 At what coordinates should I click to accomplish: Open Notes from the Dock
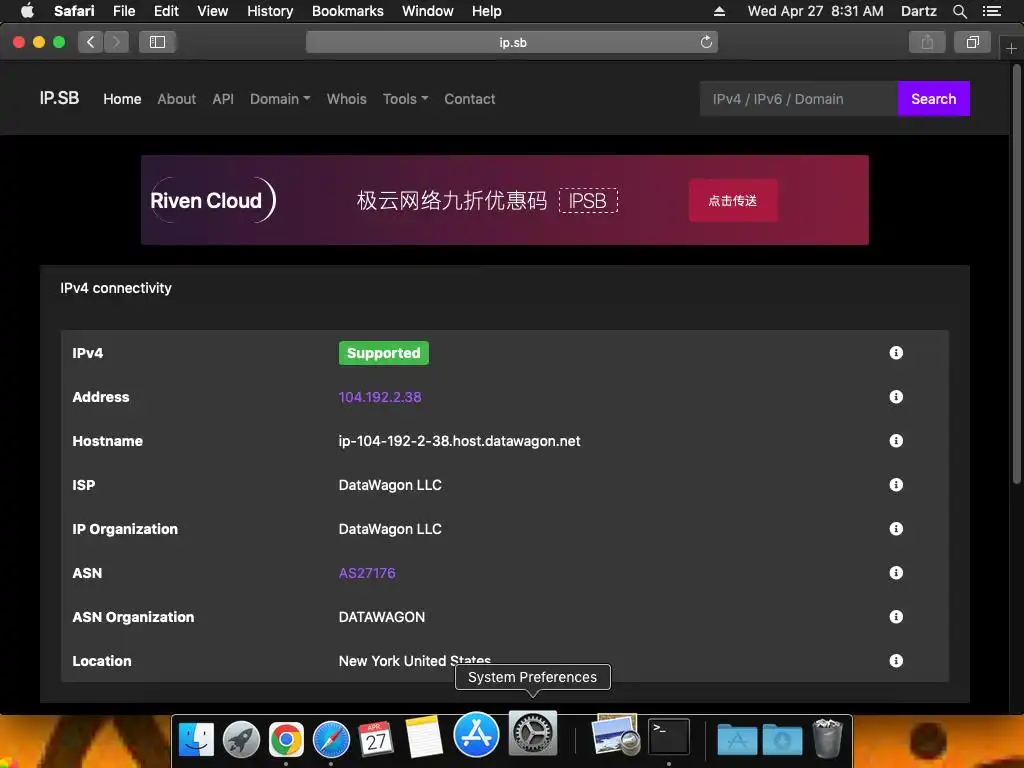(x=424, y=738)
